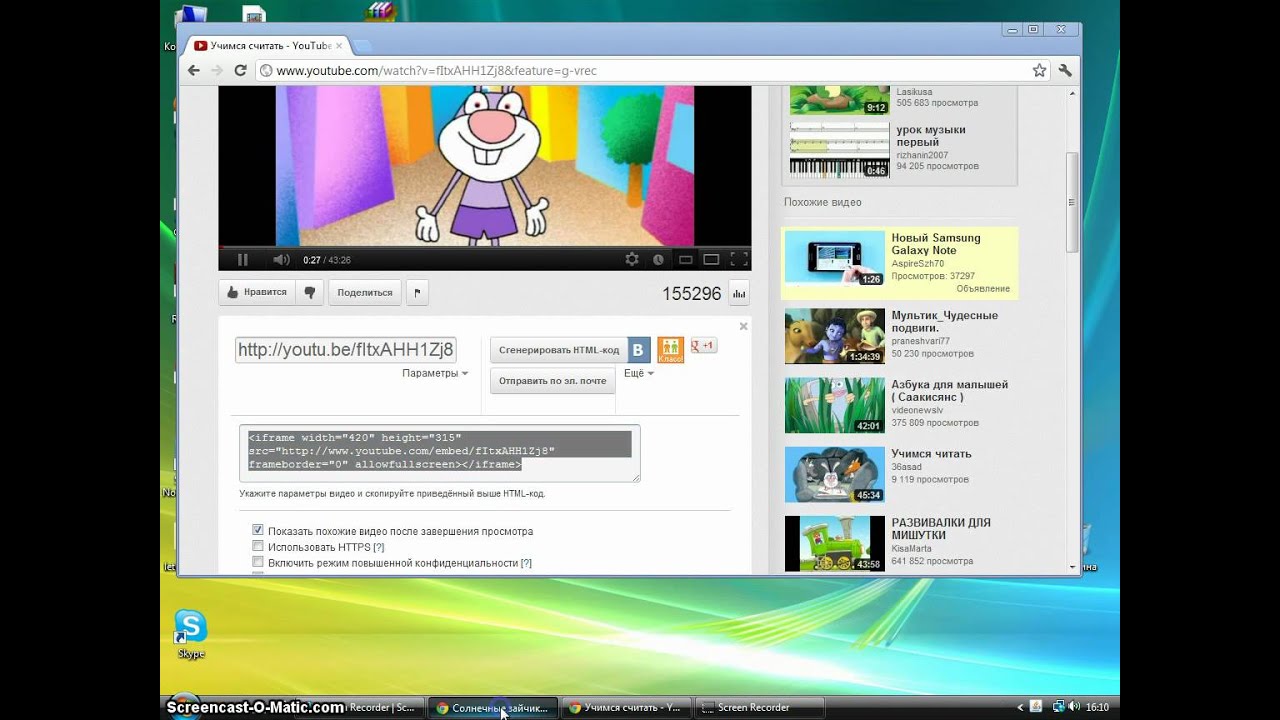This screenshot has width=1280, height=720.
Task: Go forward in Chrome
Action: (x=216, y=70)
